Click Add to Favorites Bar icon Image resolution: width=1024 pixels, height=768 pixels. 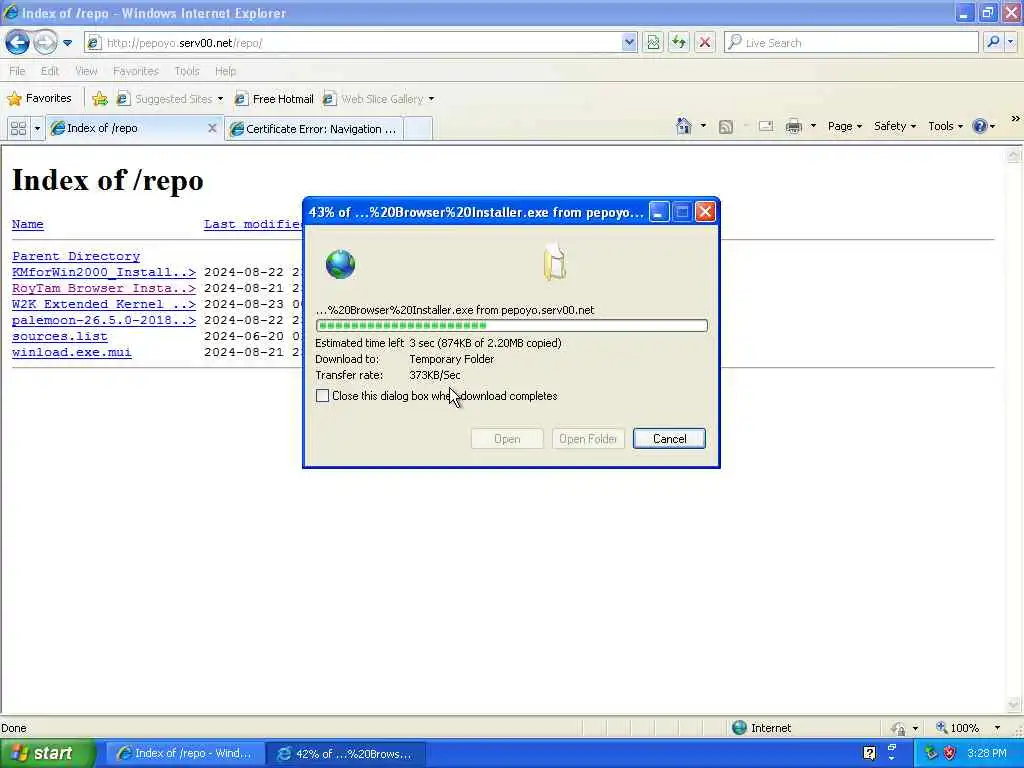pos(100,99)
